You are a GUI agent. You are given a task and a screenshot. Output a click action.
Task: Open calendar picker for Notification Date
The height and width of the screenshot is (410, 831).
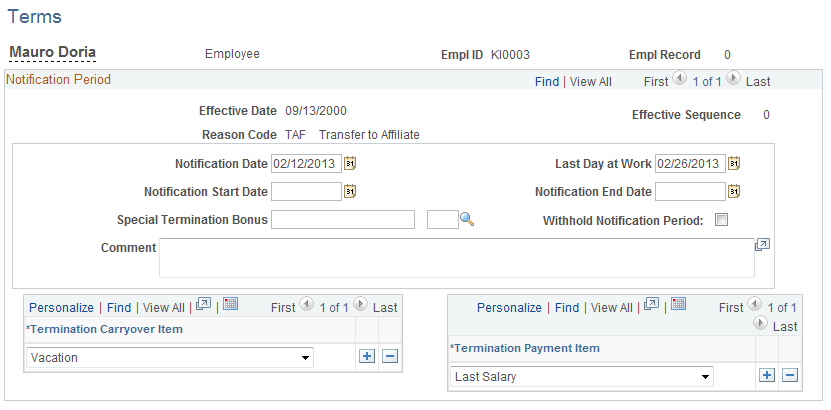point(350,164)
